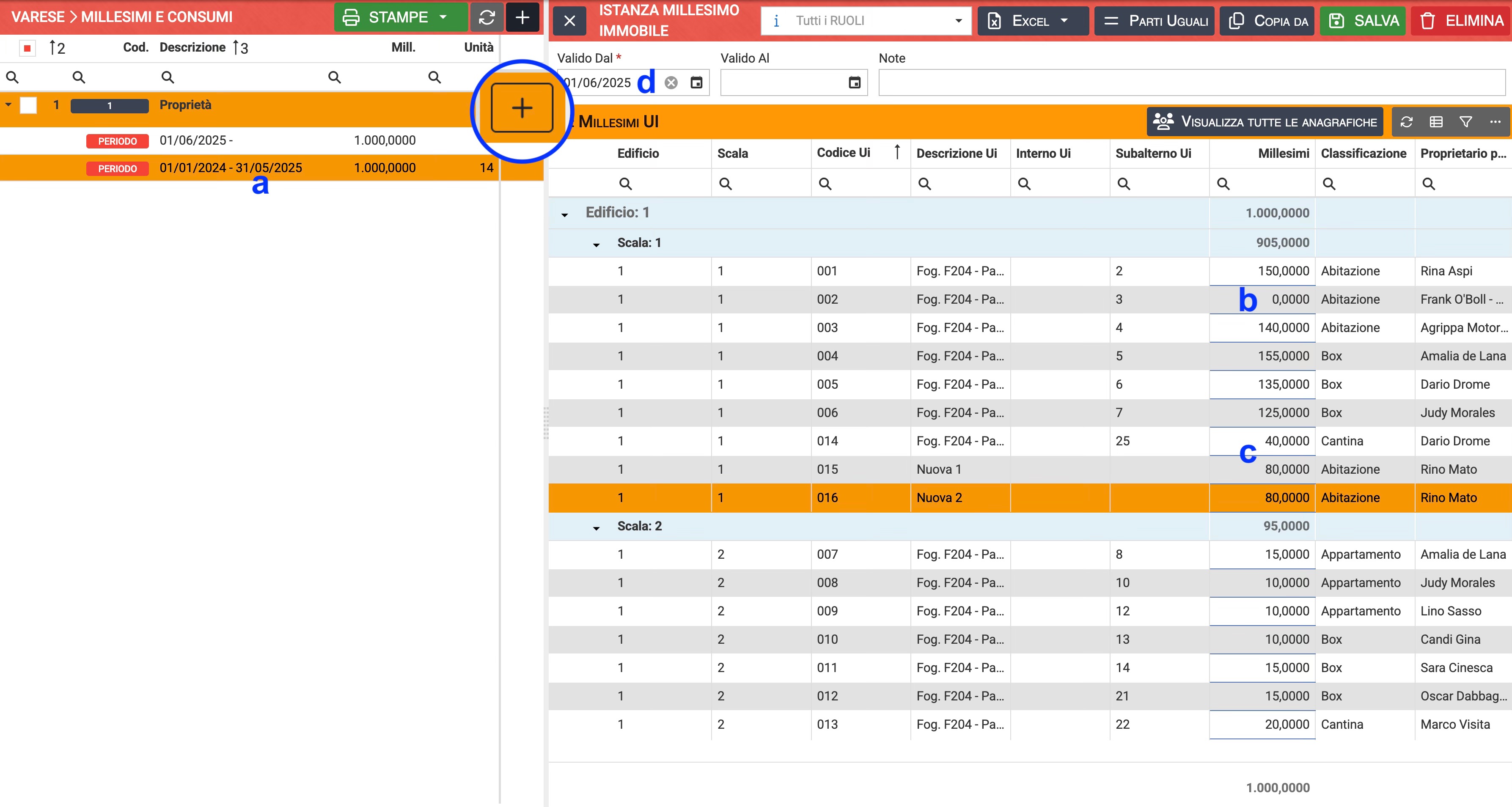Check the Proprietà row checkbox
1512x807 pixels.
coord(28,106)
